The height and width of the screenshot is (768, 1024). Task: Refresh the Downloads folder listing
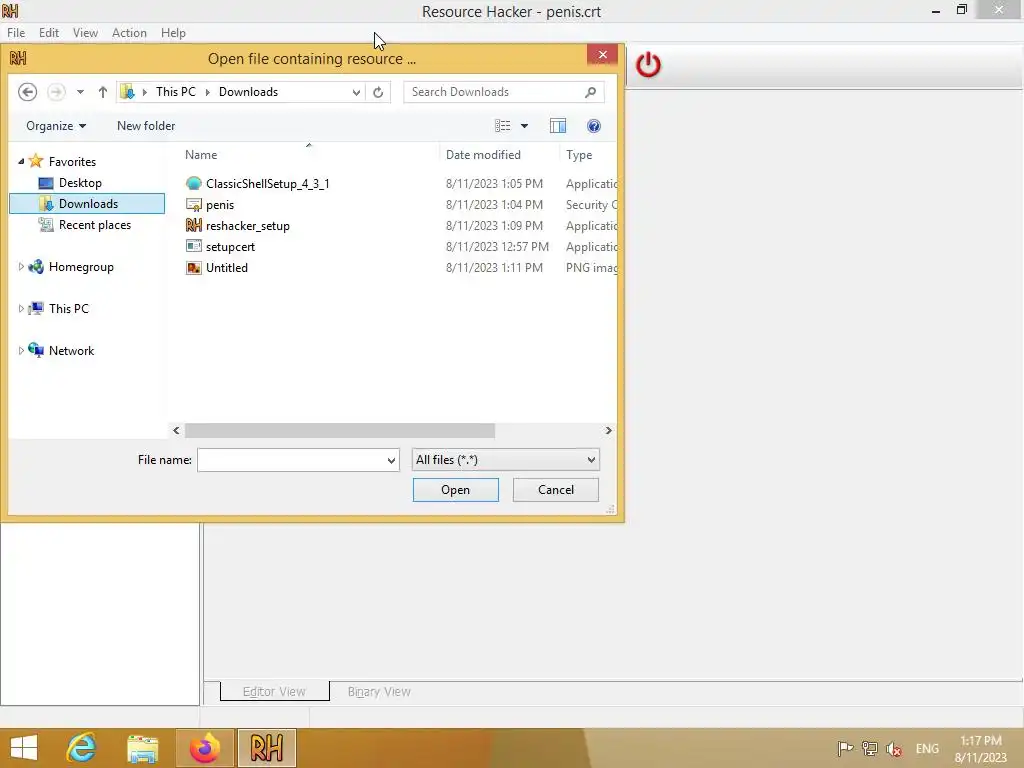[378, 92]
